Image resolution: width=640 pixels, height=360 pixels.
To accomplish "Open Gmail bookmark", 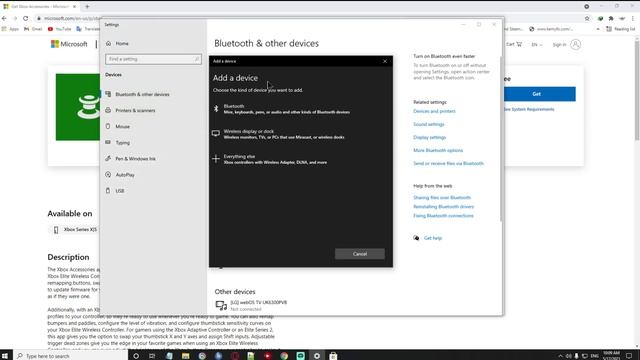I will pyautogui.click(x=33, y=29).
